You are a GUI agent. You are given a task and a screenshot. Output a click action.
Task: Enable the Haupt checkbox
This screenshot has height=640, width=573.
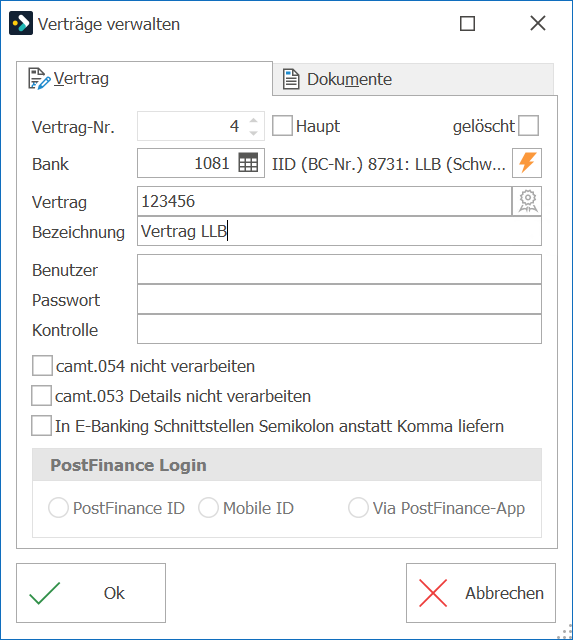[x=282, y=125]
